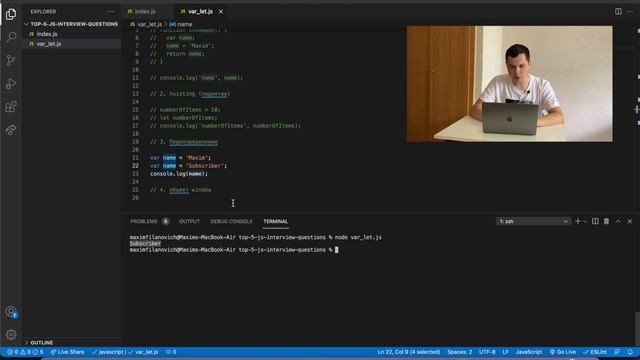Expand the OUTLINE section
Viewport: 640px width, 360px height.
pyautogui.click(x=39, y=342)
